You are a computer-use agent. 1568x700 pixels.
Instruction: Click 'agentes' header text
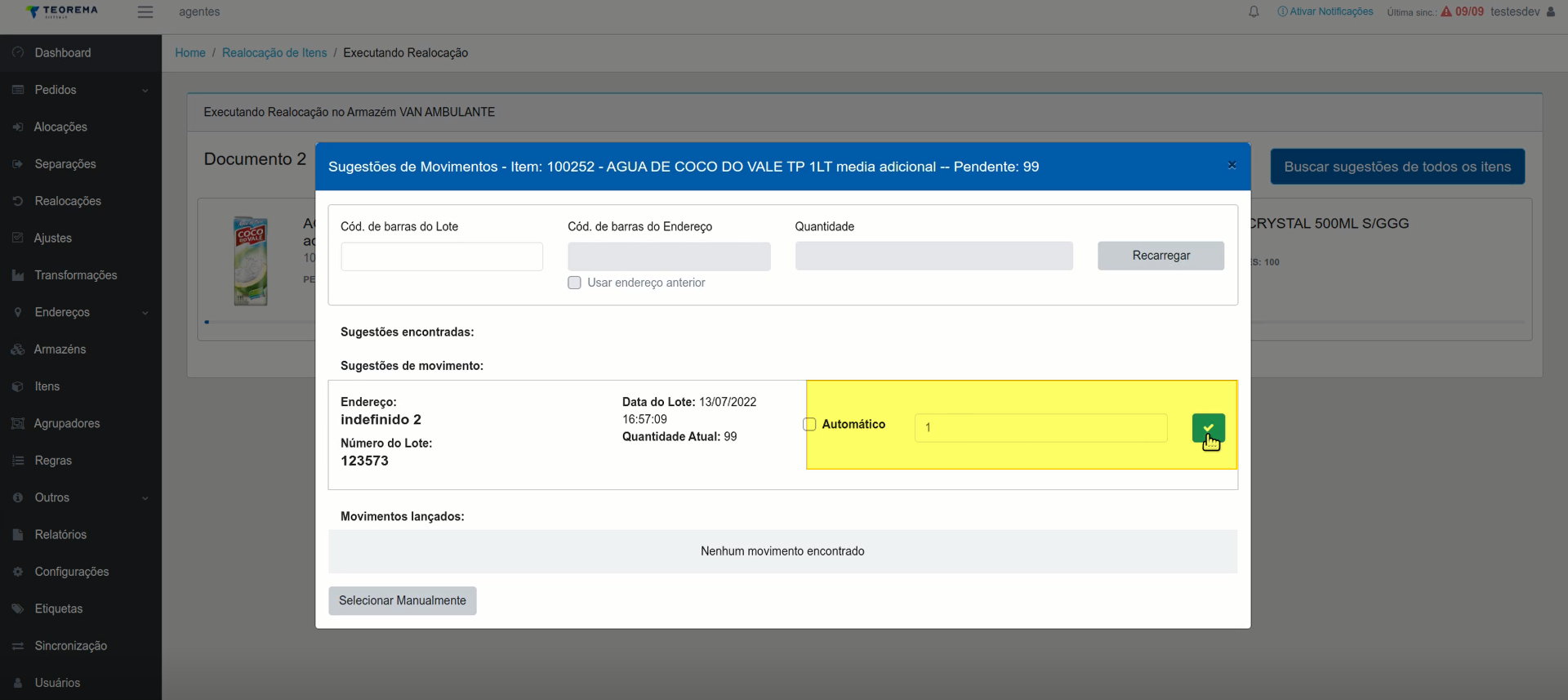[199, 11]
